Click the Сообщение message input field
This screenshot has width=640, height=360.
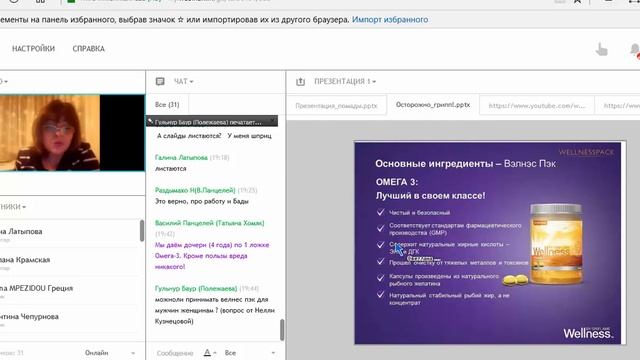click(x=175, y=353)
